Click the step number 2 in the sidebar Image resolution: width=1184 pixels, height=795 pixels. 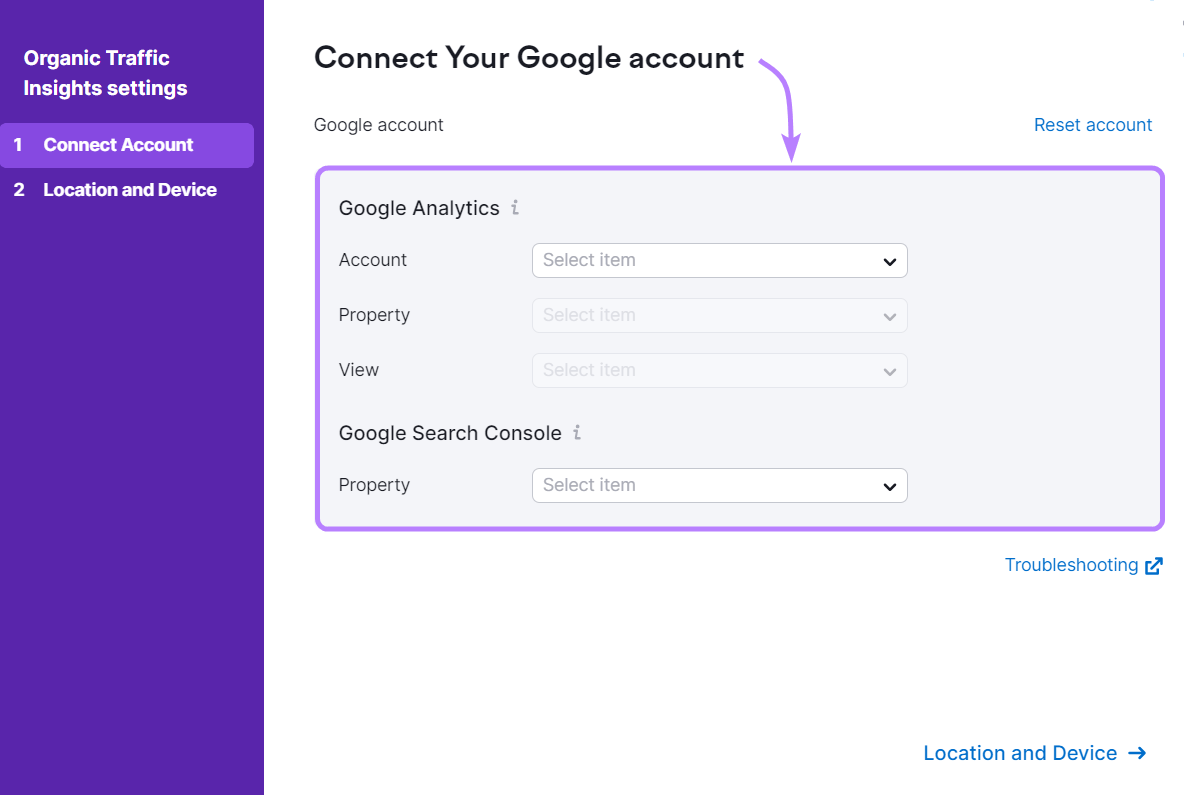coord(17,189)
